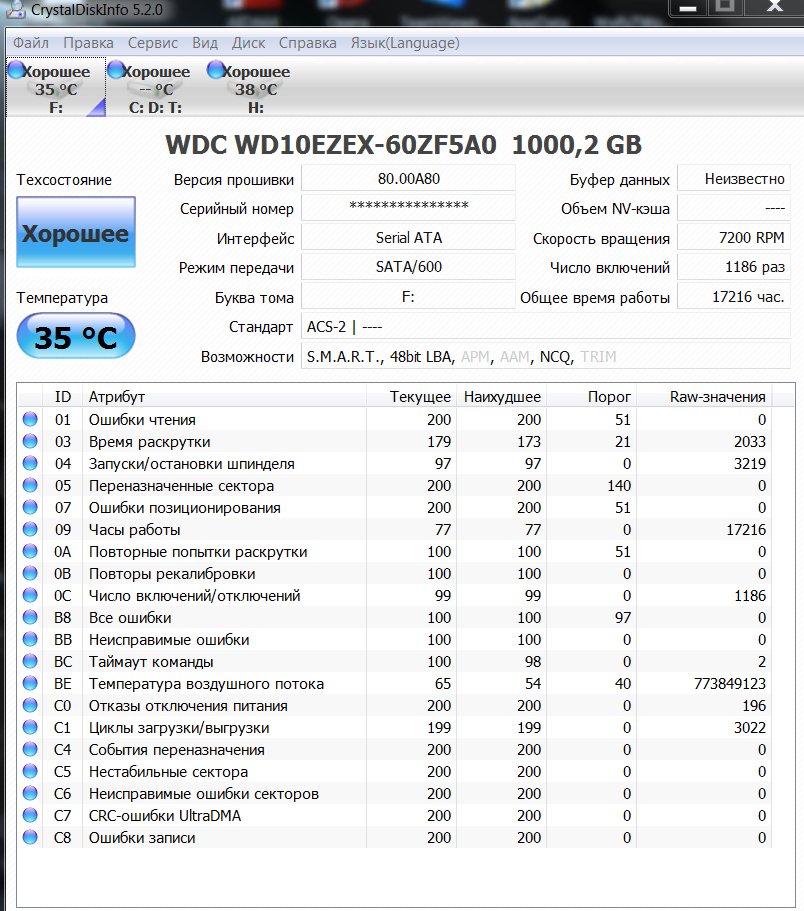The width and height of the screenshot is (804, 911).
Task: Click the Буква тома field showing F:
Action: (408, 297)
